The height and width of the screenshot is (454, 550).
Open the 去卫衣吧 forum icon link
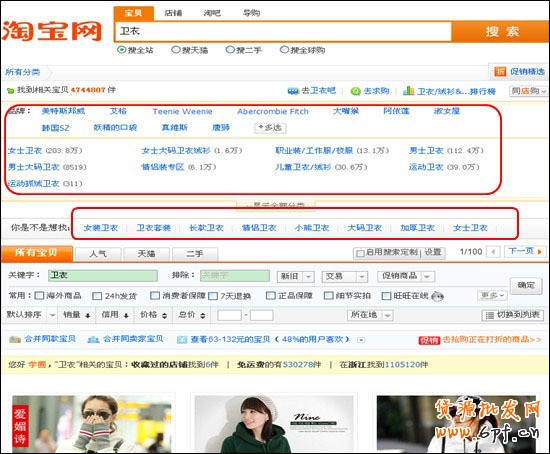pyautogui.click(x=293, y=91)
